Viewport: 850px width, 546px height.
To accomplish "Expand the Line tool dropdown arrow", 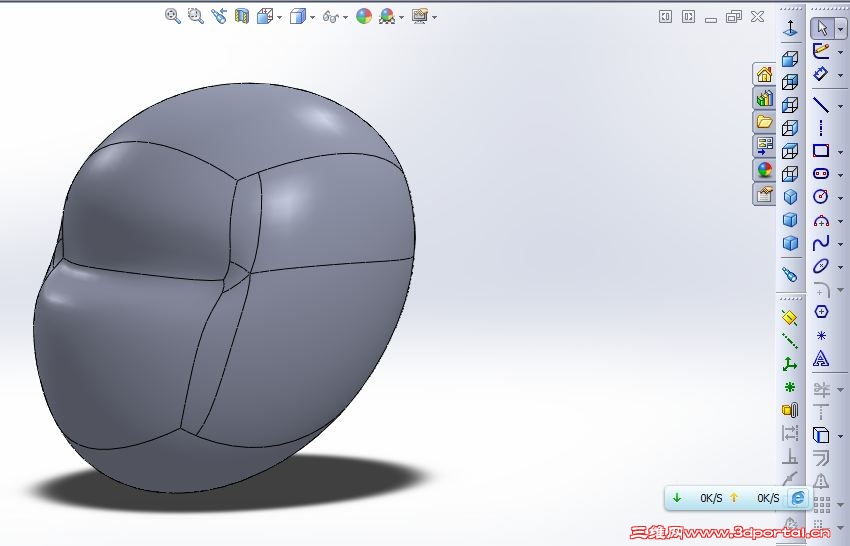I will 841,106.
